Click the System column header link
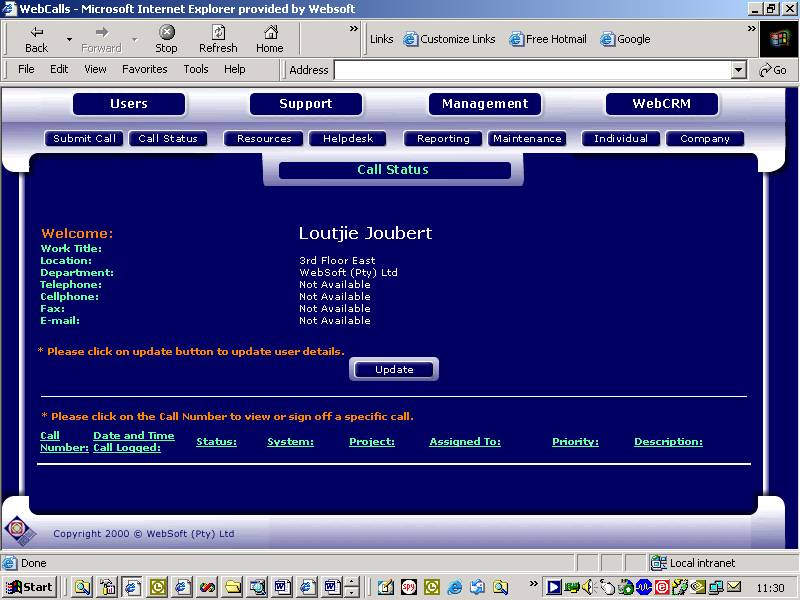Screen dimensions: 800x600 tap(290, 442)
